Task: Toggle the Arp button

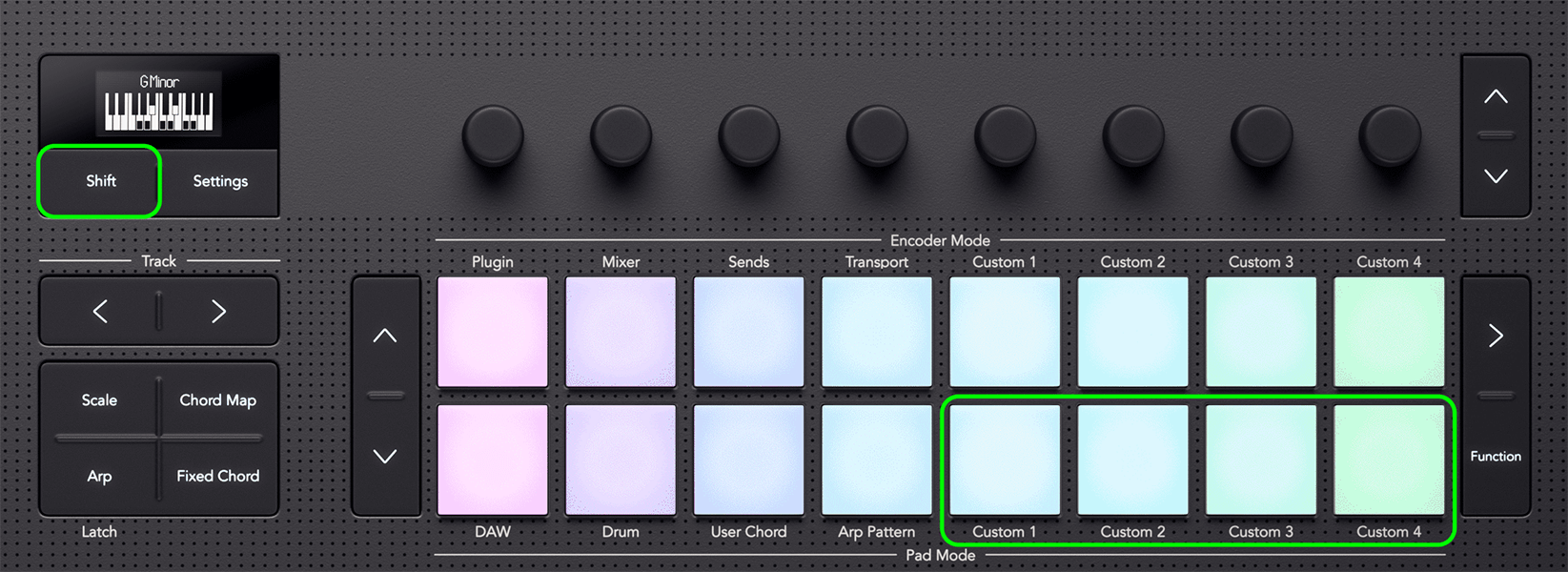Action: click(x=99, y=476)
